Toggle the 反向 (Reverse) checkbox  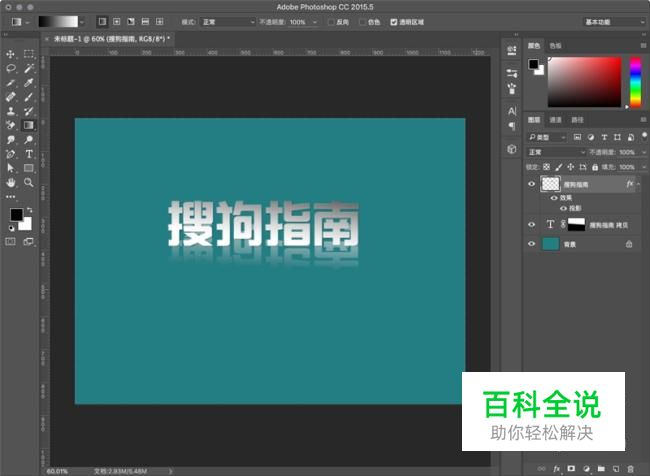[x=331, y=22]
